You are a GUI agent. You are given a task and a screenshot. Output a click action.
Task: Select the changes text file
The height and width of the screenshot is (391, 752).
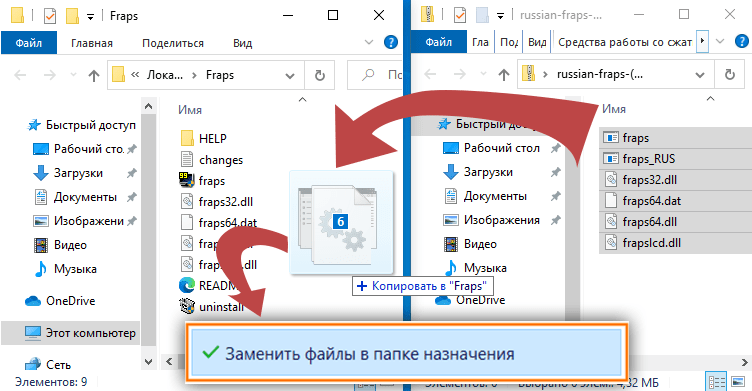pyautogui.click(x=212, y=160)
